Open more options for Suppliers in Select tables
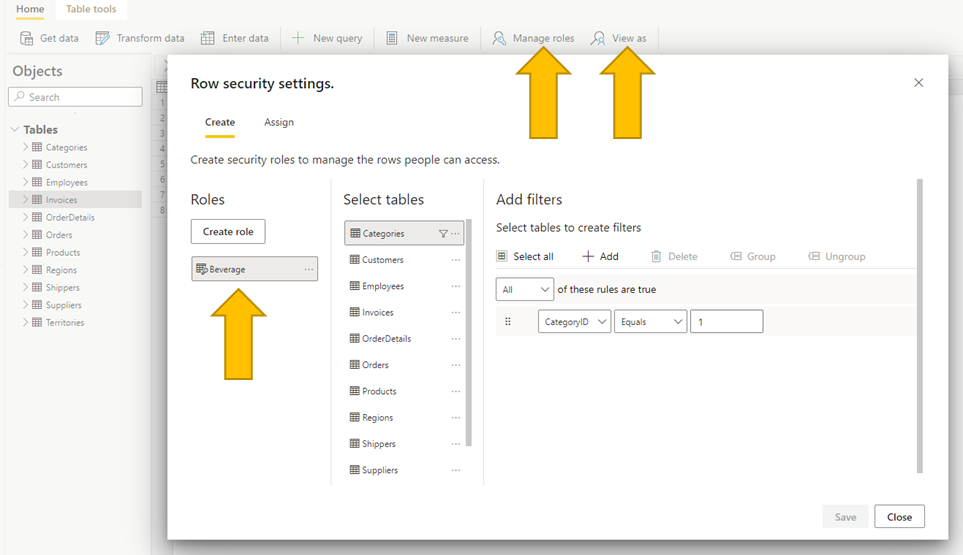Image resolution: width=963 pixels, height=555 pixels. tap(456, 470)
